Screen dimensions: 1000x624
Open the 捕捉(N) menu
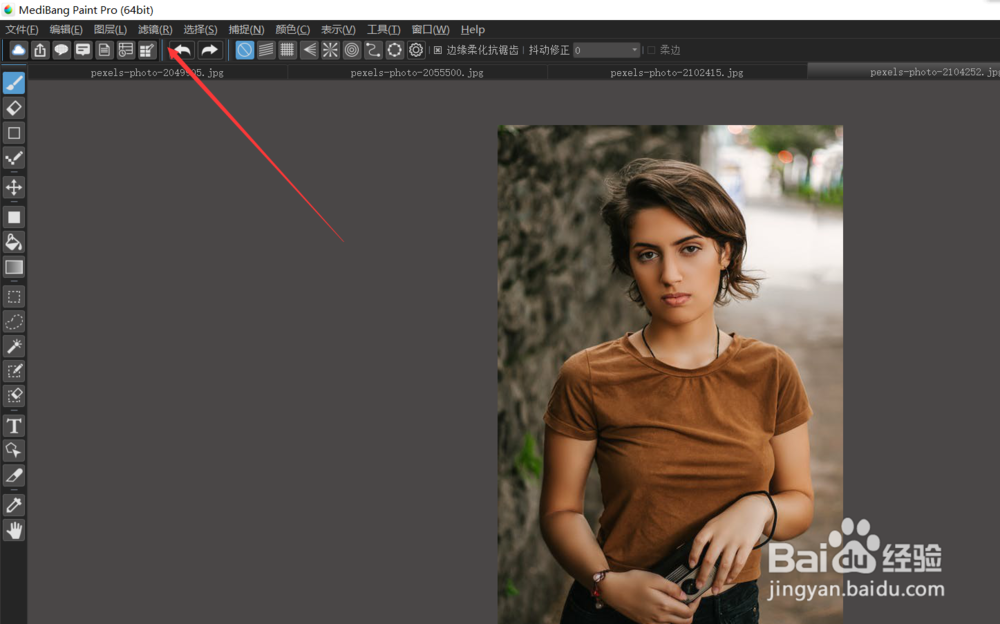(246, 29)
